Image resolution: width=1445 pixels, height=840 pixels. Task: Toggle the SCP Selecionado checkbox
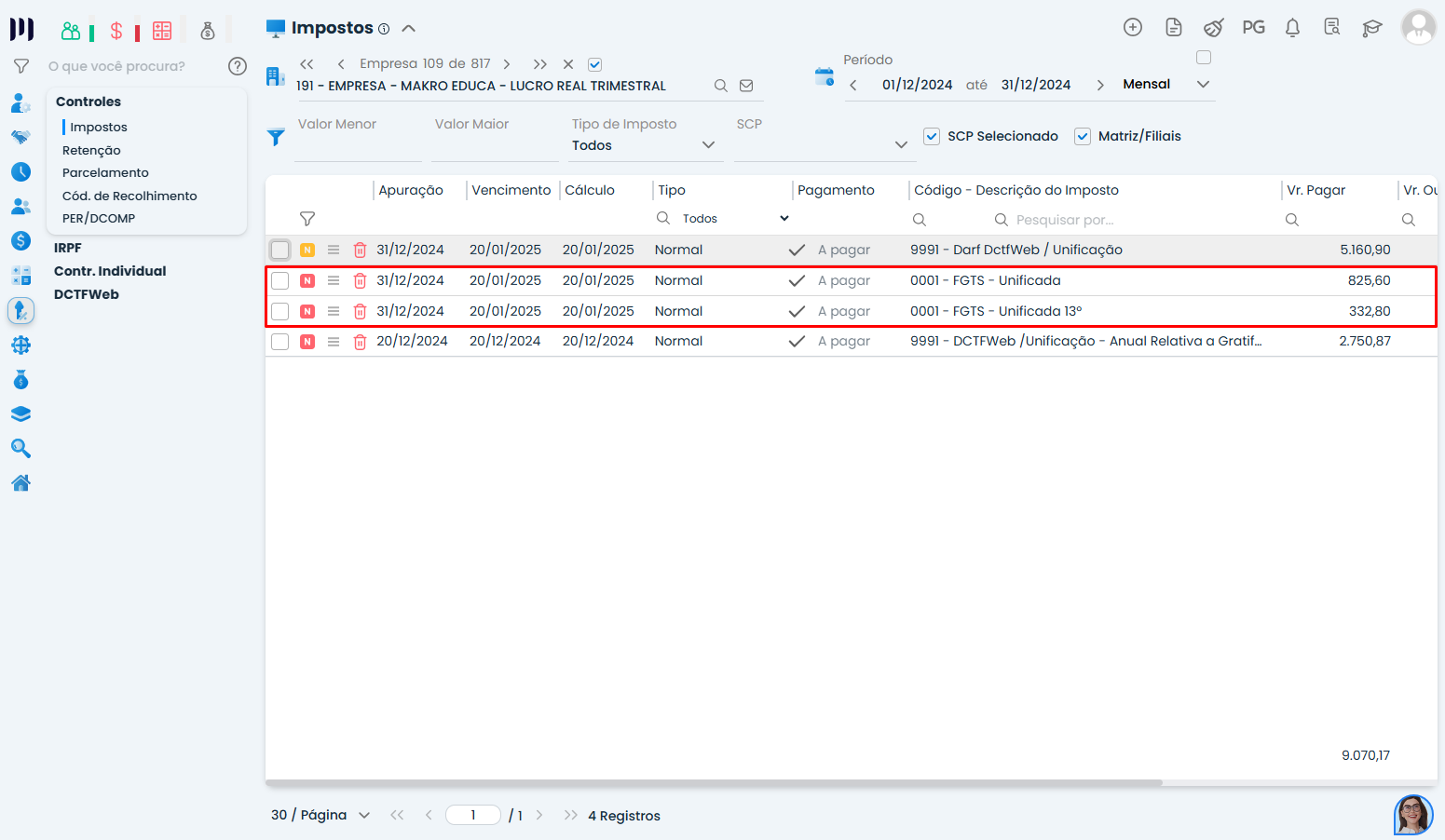coord(932,136)
